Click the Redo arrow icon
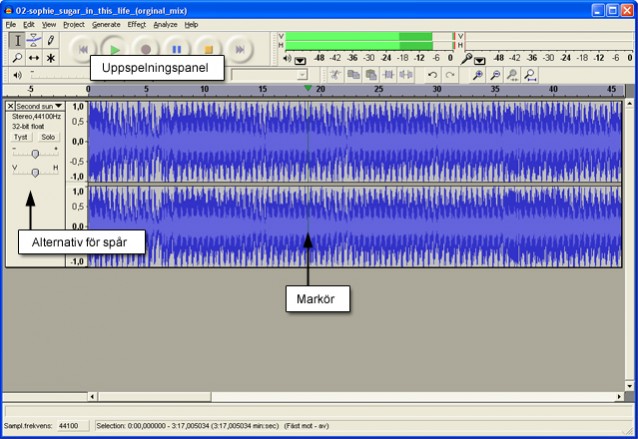 [450, 75]
